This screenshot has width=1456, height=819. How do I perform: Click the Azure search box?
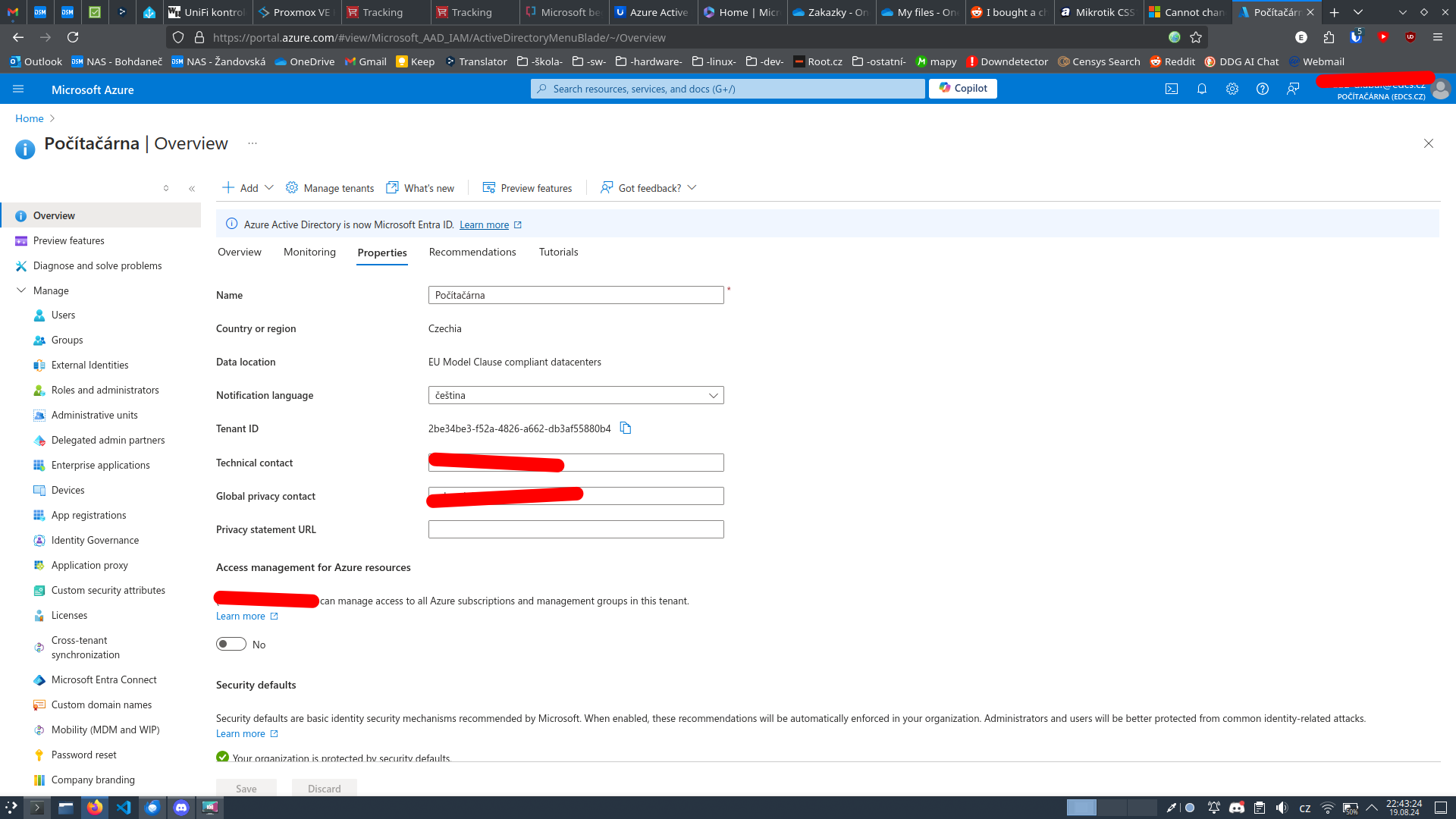pyautogui.click(x=727, y=89)
